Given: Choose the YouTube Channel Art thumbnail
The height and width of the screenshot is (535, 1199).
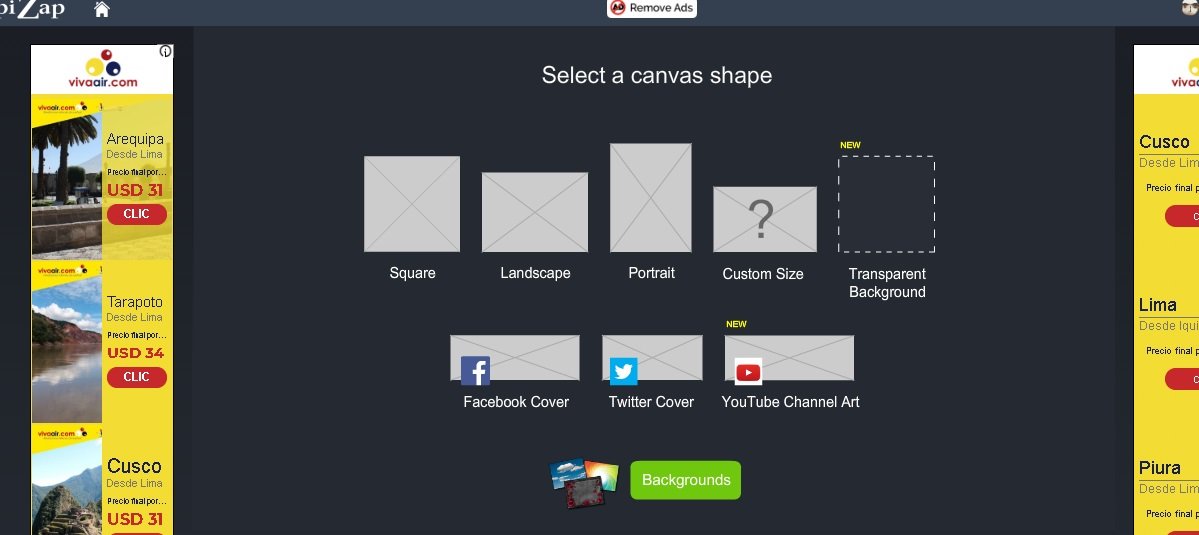Looking at the screenshot, I should (x=789, y=358).
